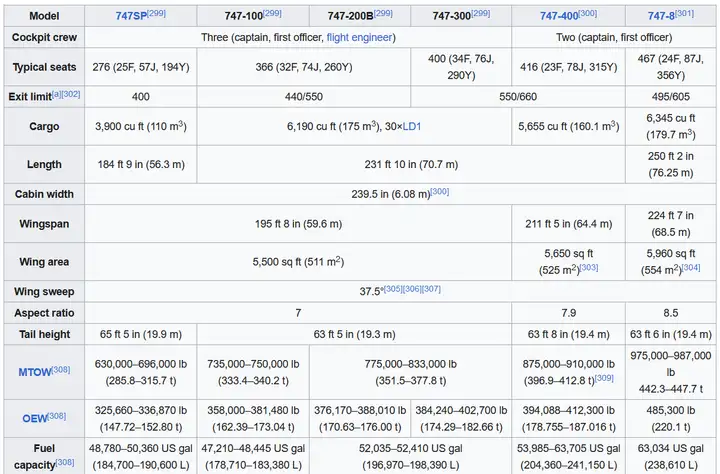This screenshot has height=474, width=720.
Task: Open citation 302 beside Exit limit
Action: pyautogui.click(x=71, y=94)
